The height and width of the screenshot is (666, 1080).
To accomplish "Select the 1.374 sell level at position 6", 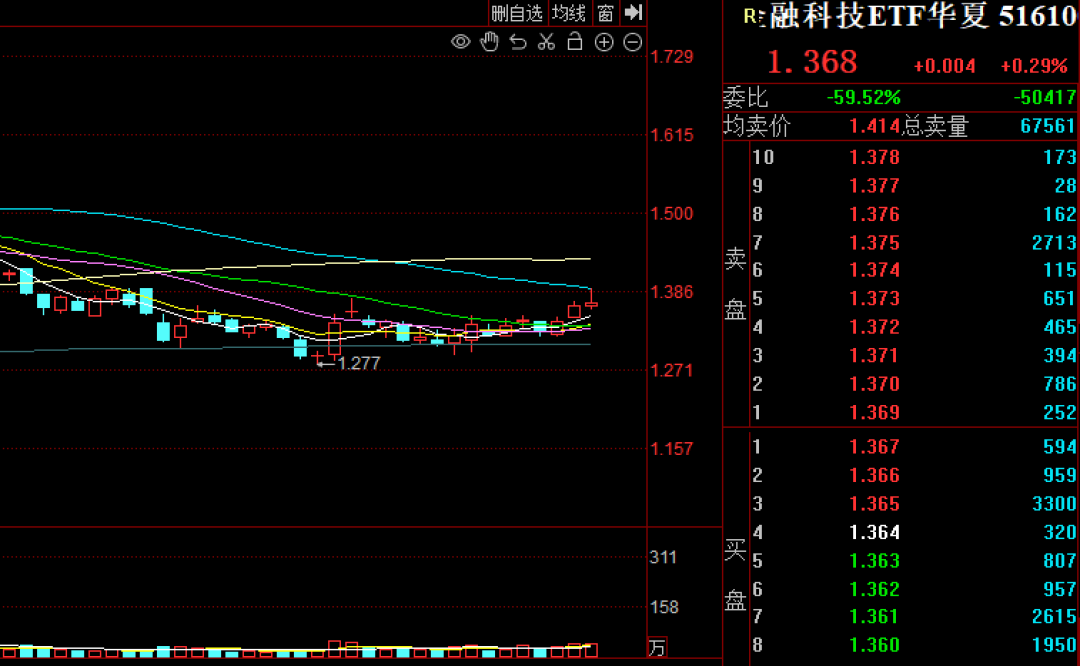I will coord(873,270).
